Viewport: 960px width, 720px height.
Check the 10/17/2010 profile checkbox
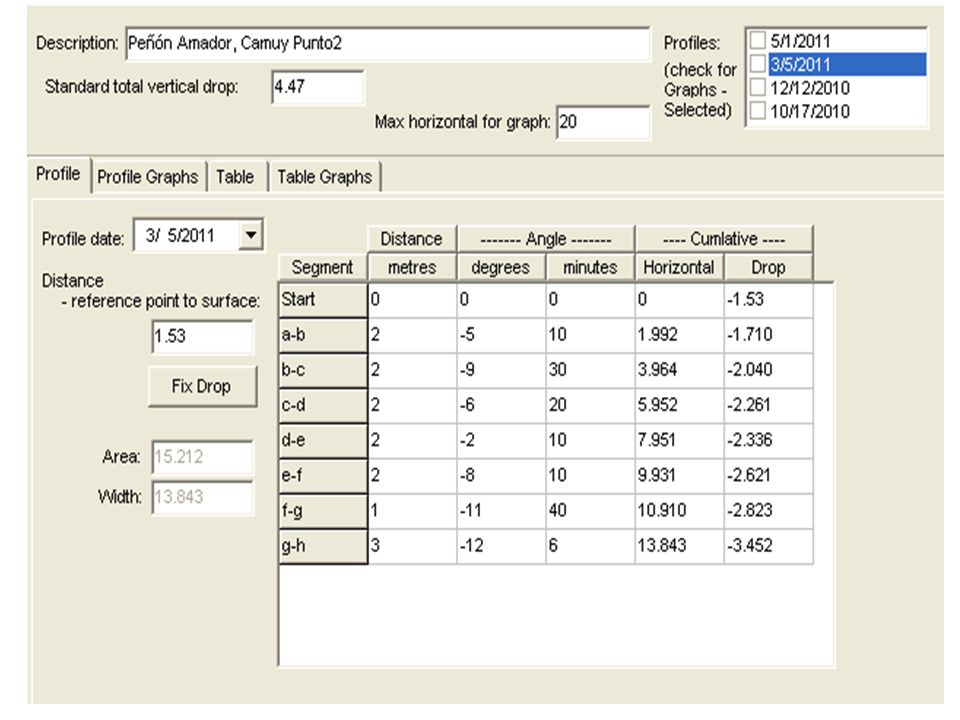coord(757,111)
